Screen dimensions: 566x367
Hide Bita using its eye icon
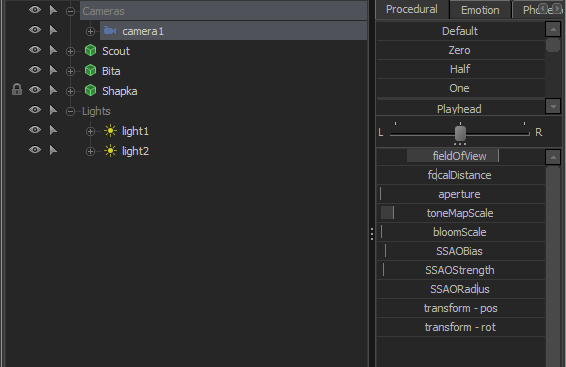pos(35,70)
